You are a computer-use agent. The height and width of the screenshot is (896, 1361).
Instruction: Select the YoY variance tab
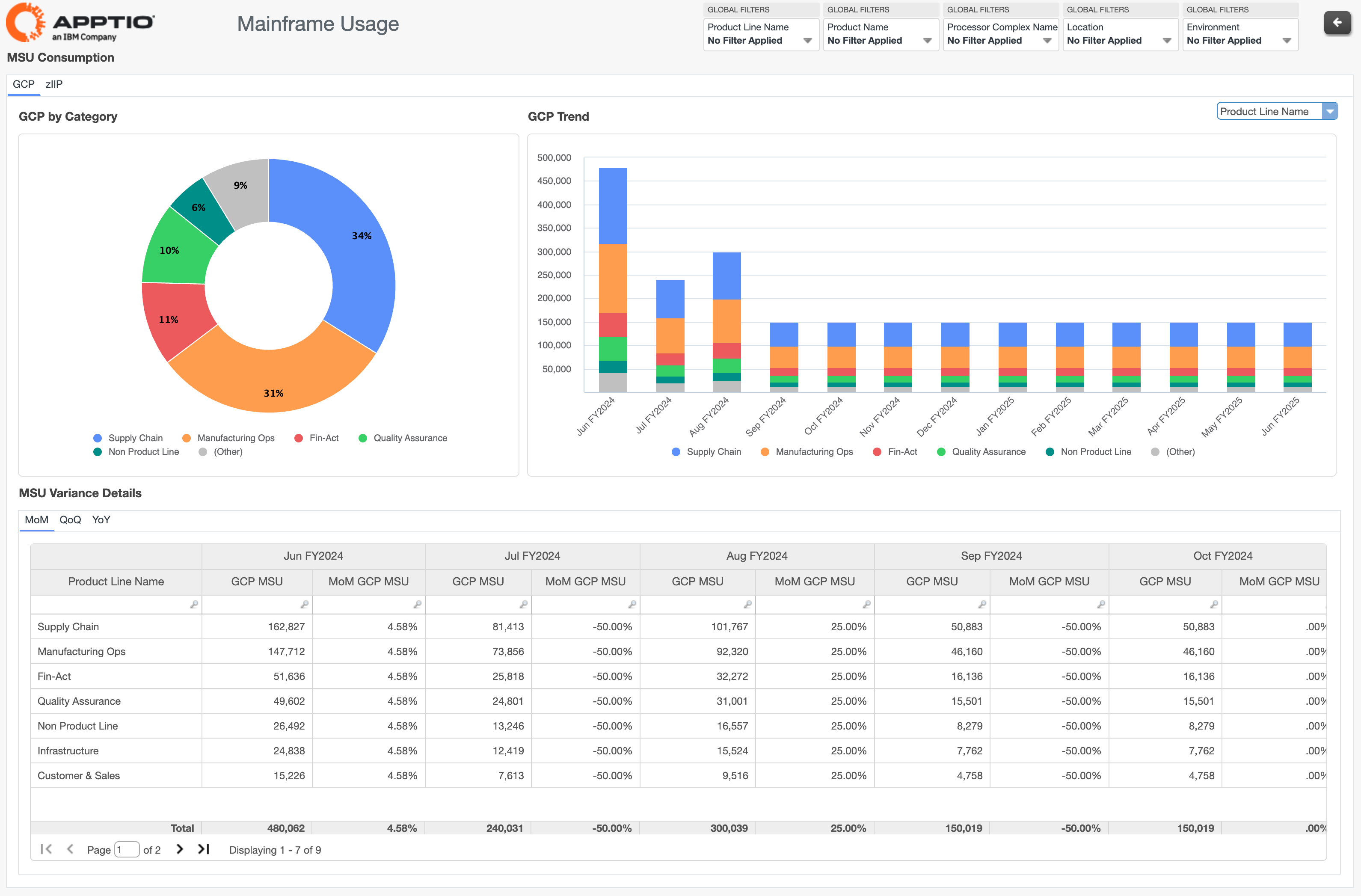point(101,520)
